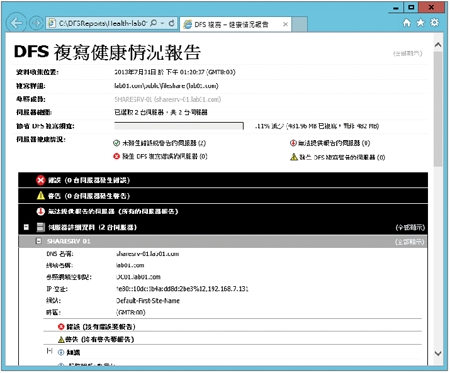Click the browser forward arrow
The image size is (450, 373).
point(36,23)
